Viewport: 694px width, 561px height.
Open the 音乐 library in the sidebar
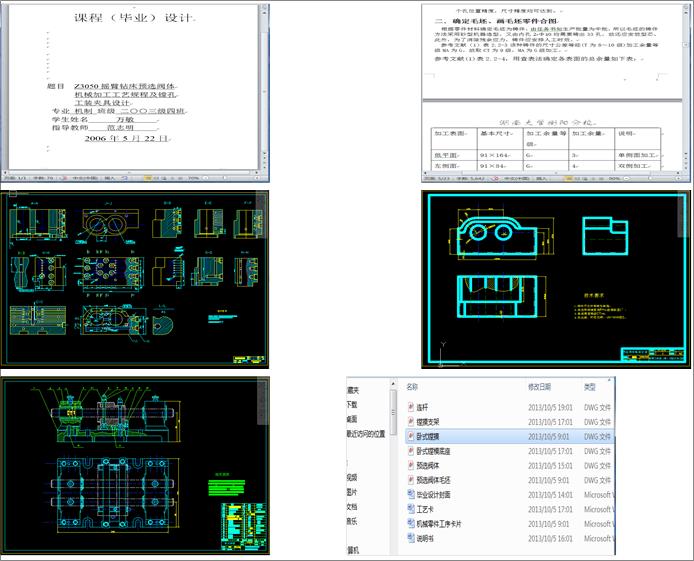(352, 521)
